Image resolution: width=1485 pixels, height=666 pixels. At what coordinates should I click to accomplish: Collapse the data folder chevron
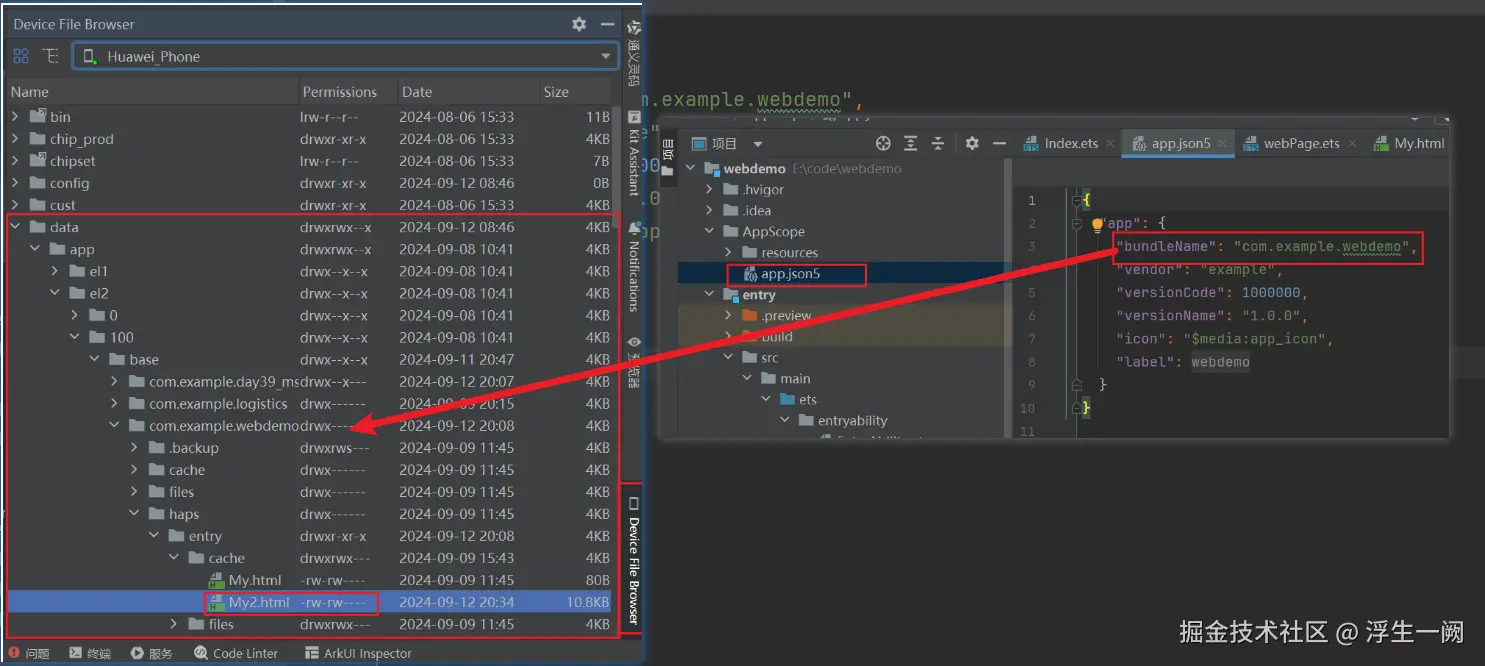tap(15, 227)
